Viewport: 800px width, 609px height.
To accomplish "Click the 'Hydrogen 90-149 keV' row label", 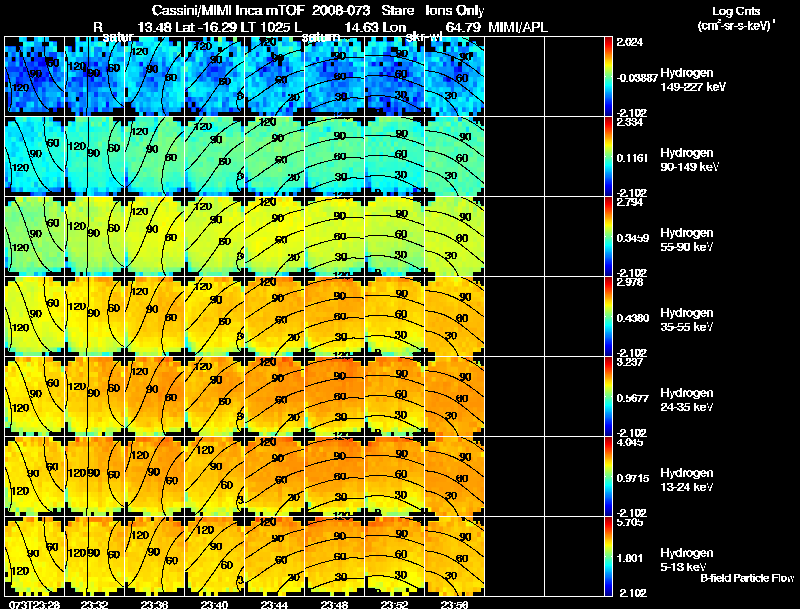I will pyautogui.click(x=690, y=160).
